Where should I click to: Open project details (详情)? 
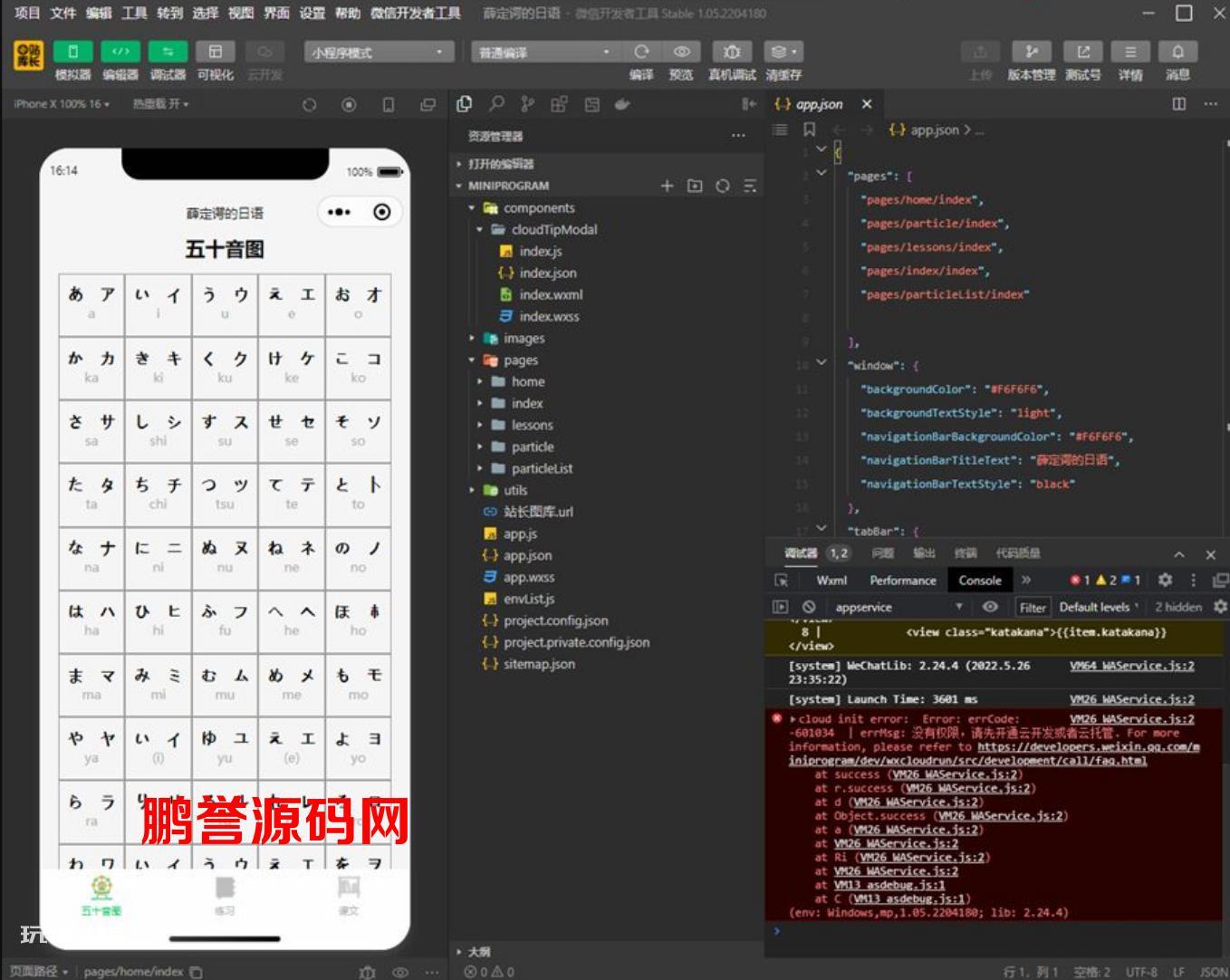coord(1130,52)
